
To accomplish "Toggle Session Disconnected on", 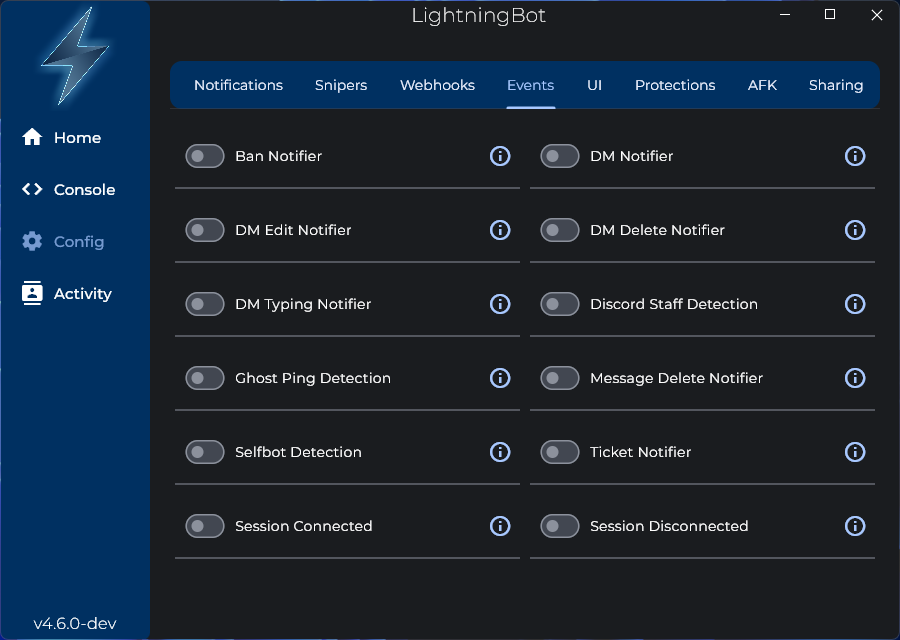I will click(559, 526).
